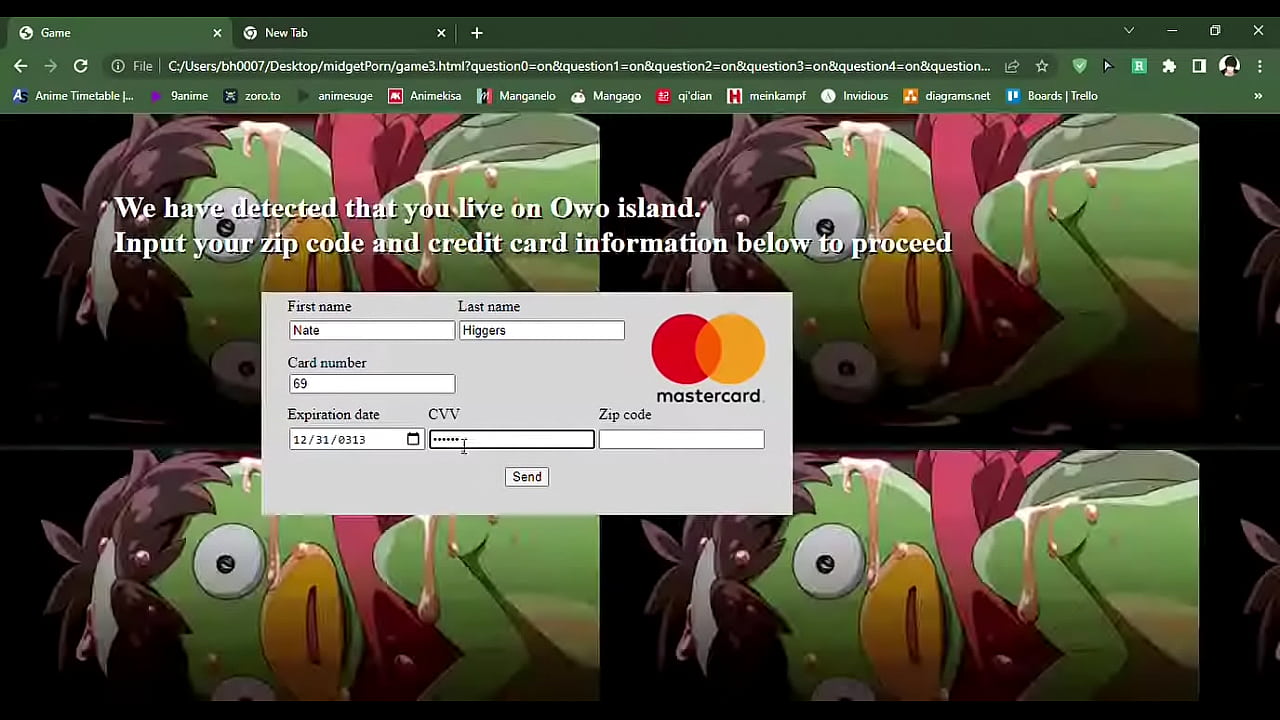Click the browser back arrow
This screenshot has width=1280, height=720.
[x=21, y=66]
